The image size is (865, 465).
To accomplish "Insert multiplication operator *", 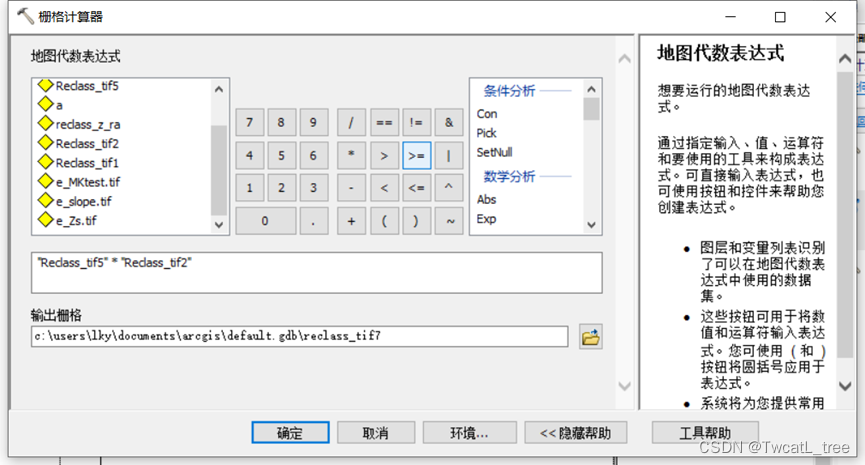I will tap(351, 156).
